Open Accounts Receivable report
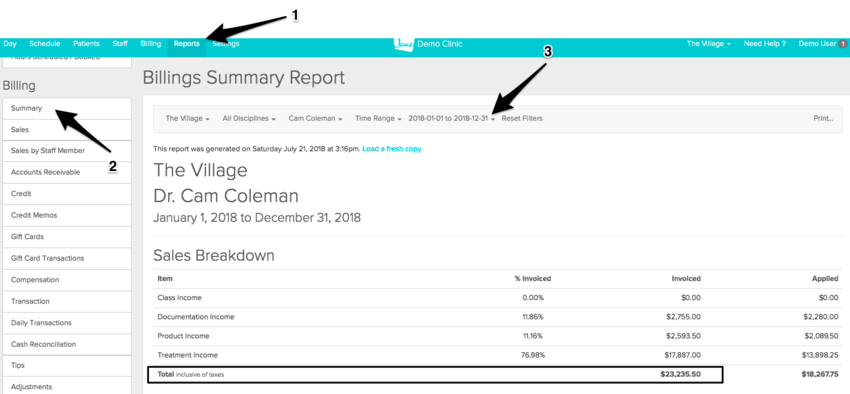 (x=67, y=172)
